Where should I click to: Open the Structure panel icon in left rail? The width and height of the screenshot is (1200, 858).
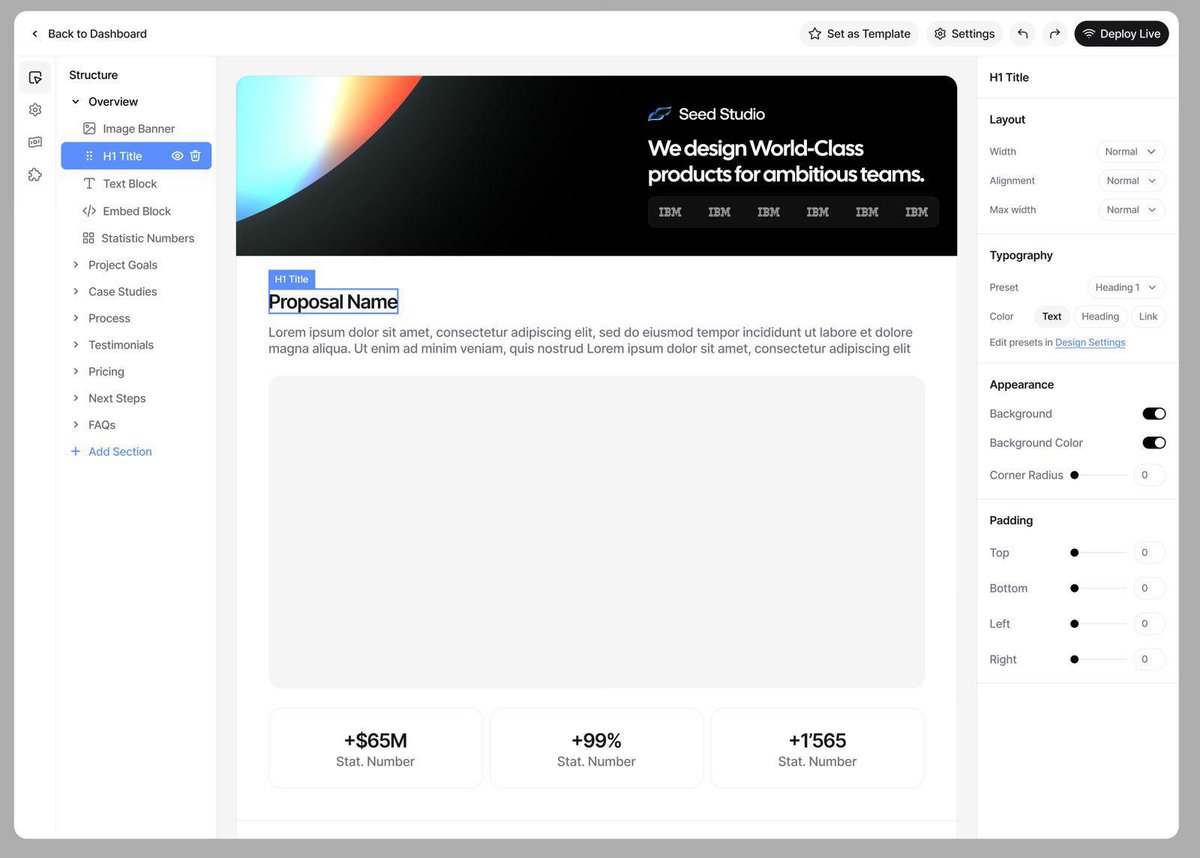pos(35,77)
